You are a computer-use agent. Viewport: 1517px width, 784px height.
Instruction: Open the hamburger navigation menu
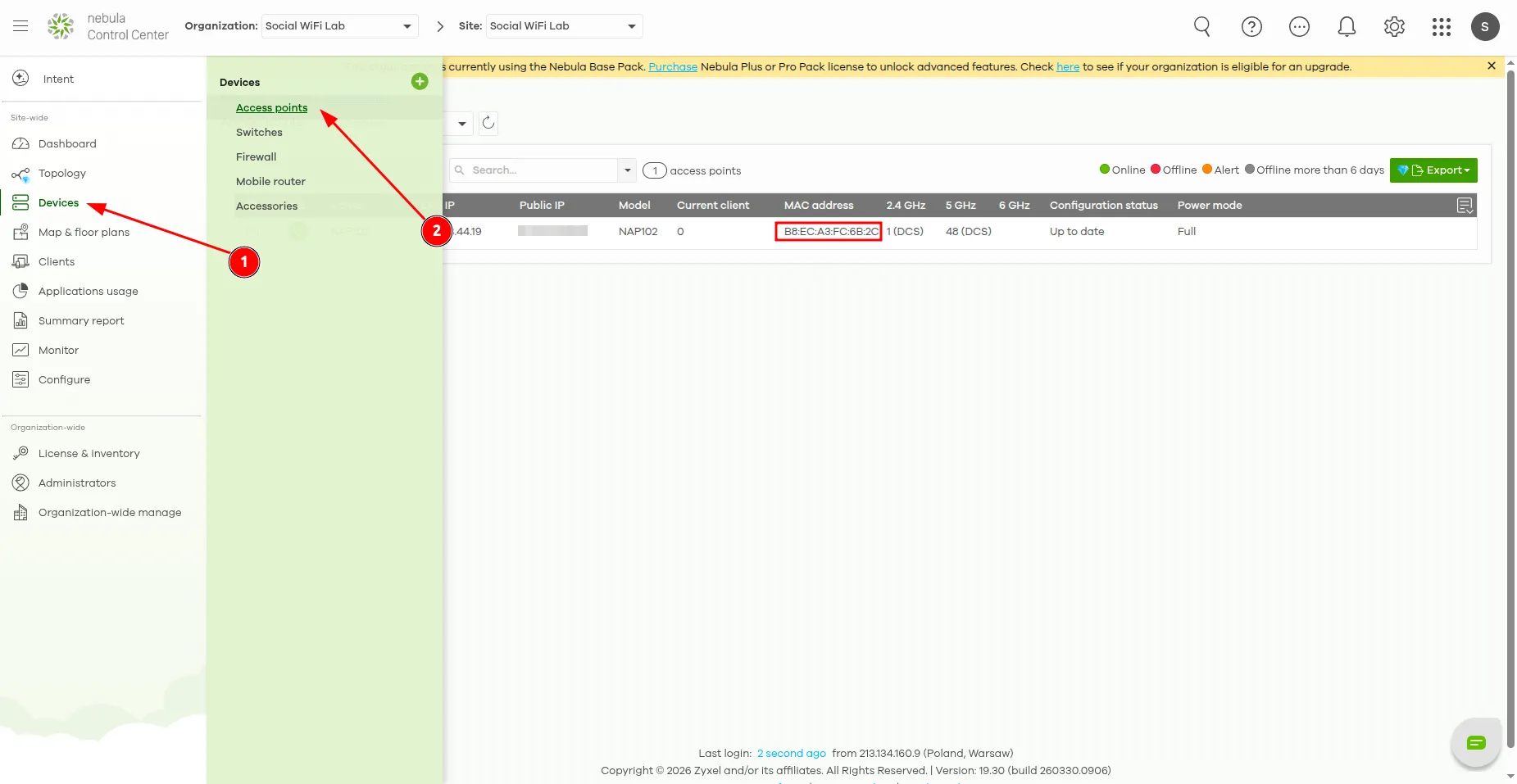click(x=20, y=26)
